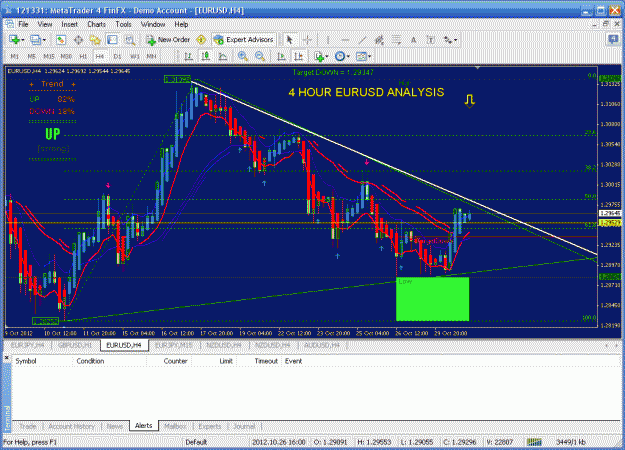Select the Fibonacci retracement tool
Screen dimensions: 625x450
click(x=396, y=39)
